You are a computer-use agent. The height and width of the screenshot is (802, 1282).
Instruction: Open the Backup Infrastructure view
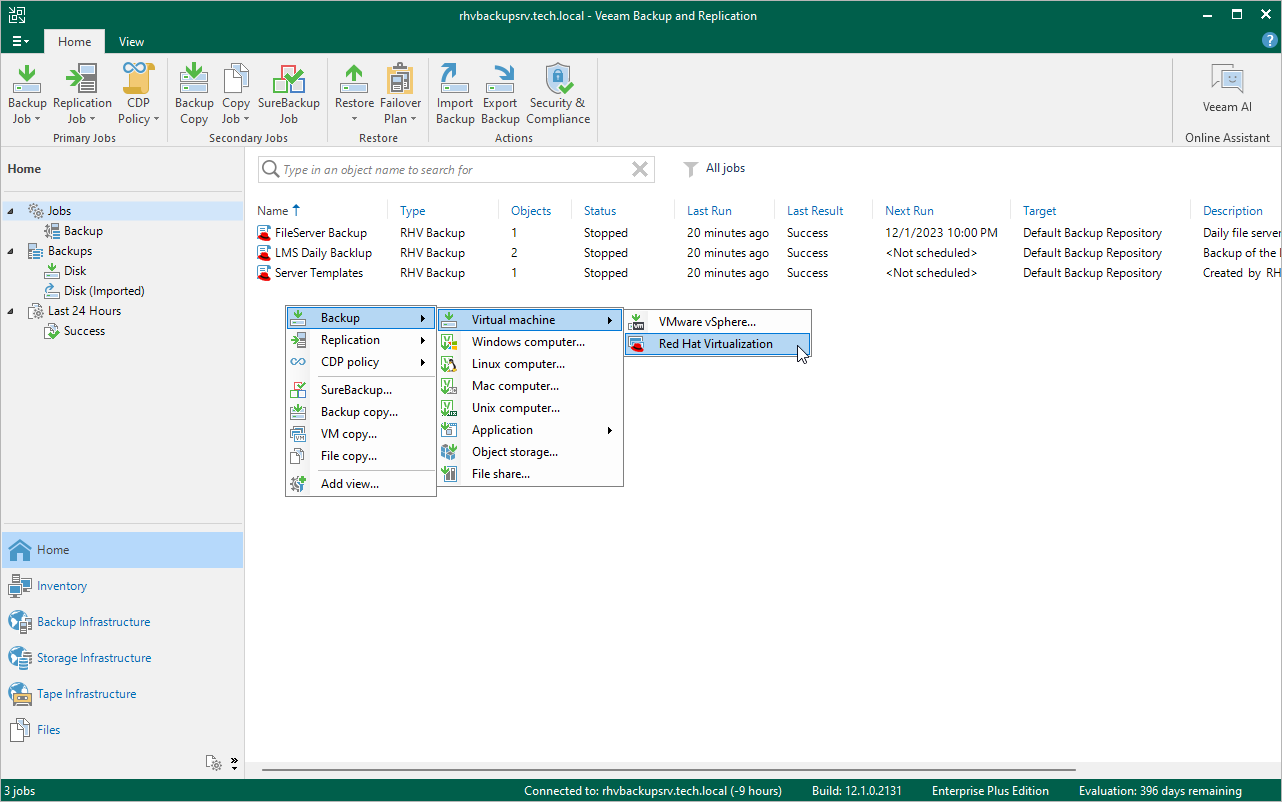click(x=122, y=622)
